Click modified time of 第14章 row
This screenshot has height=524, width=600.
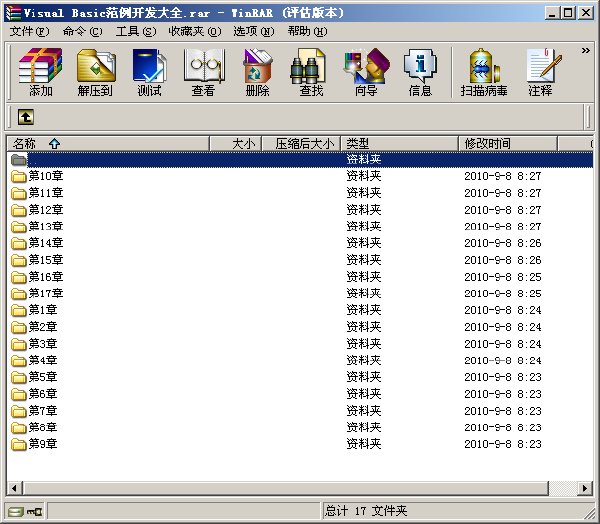[x=503, y=243]
